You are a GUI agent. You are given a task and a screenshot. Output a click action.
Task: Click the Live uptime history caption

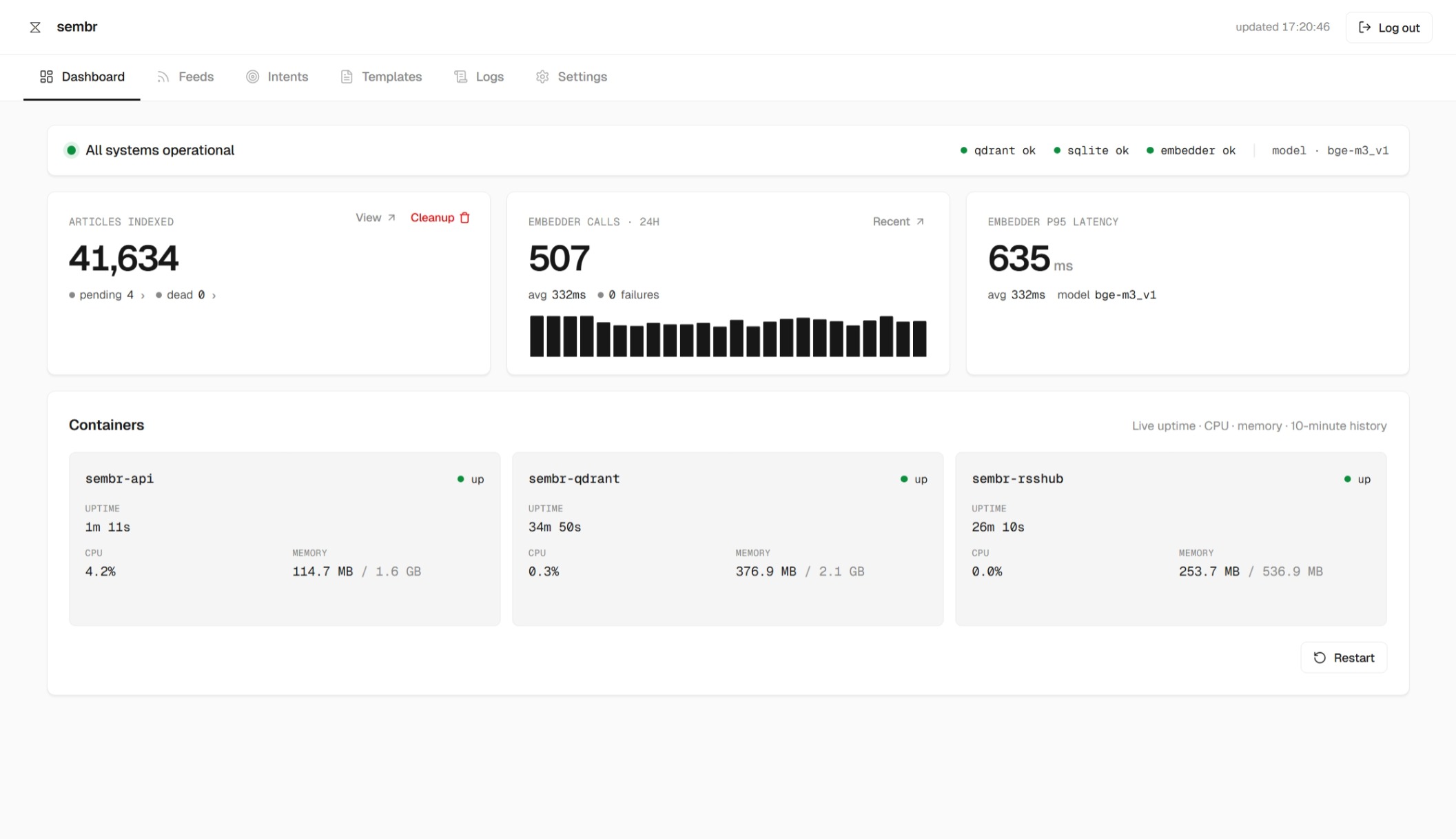(1259, 426)
